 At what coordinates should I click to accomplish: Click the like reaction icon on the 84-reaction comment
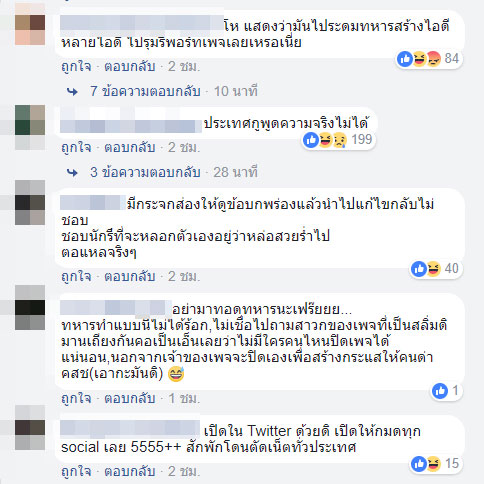tap(405, 59)
